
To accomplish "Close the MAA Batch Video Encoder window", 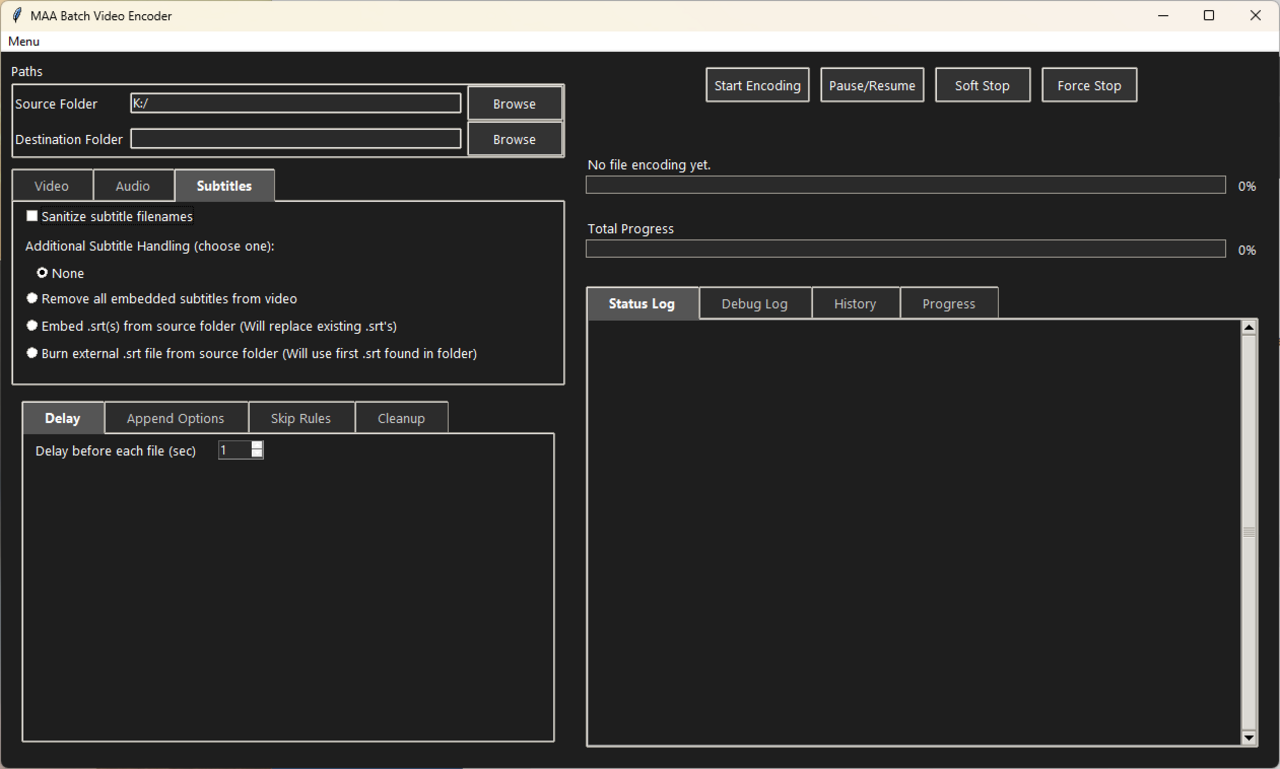I will [1256, 16].
